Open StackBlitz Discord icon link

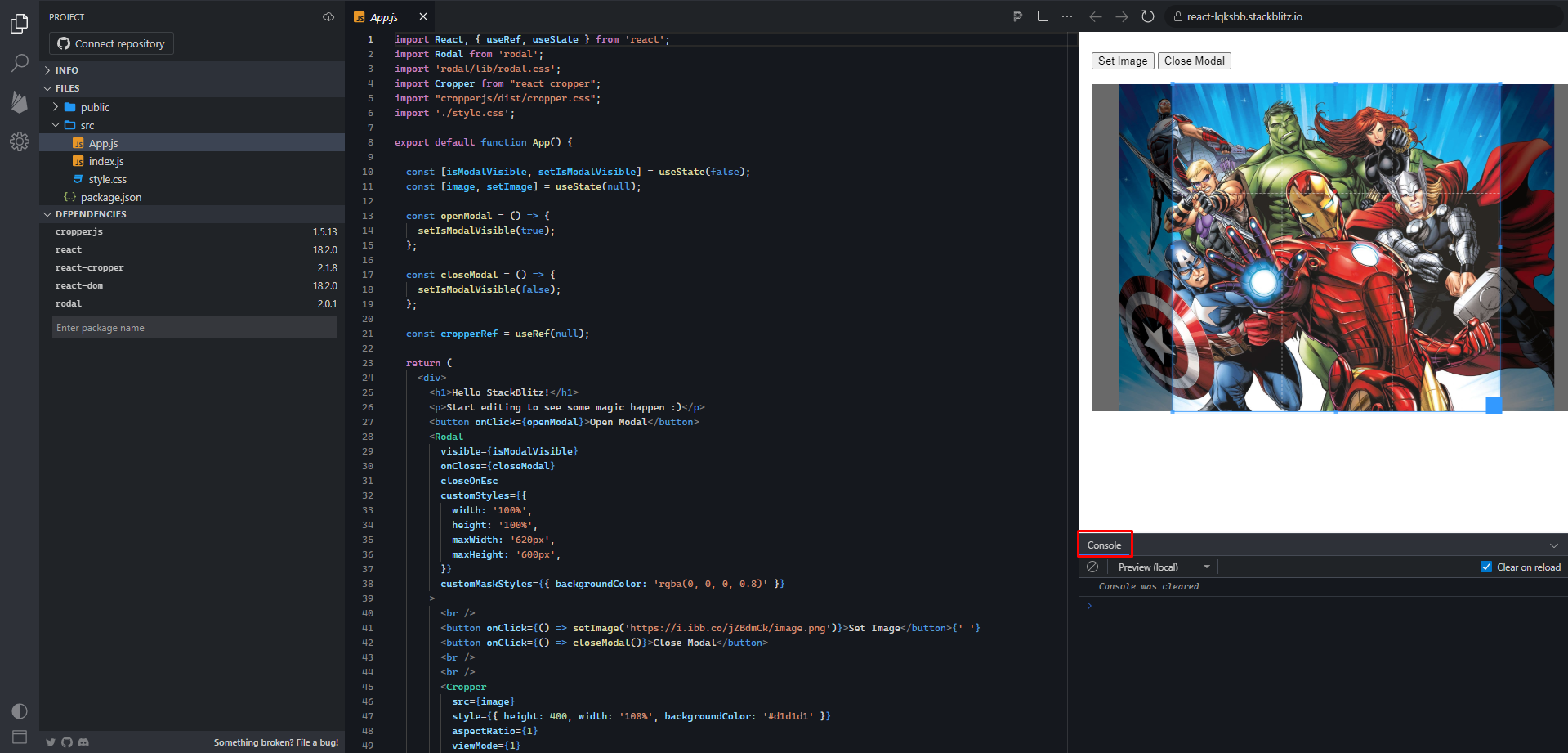[x=83, y=742]
